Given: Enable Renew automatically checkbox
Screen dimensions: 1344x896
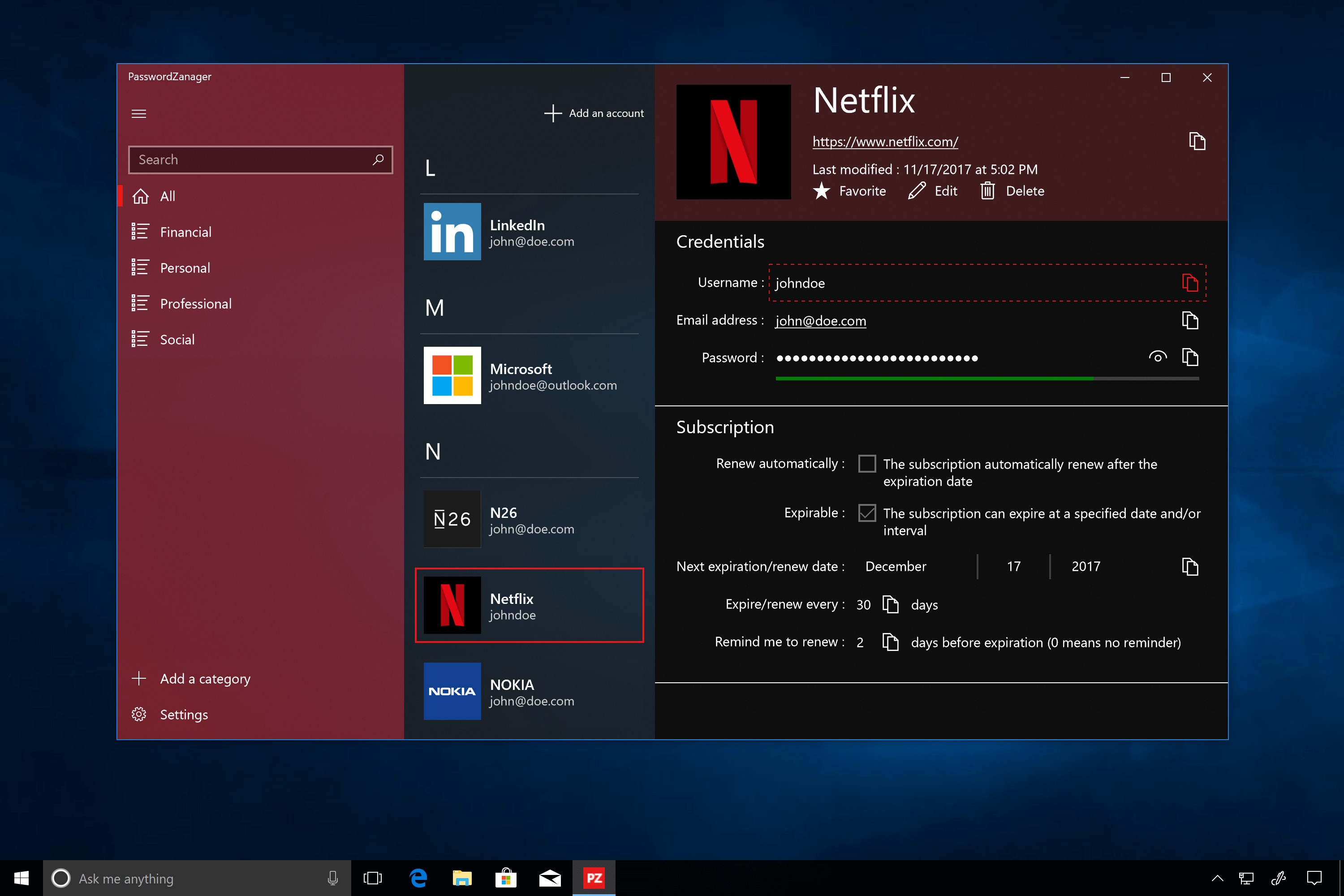Looking at the screenshot, I should (x=867, y=463).
